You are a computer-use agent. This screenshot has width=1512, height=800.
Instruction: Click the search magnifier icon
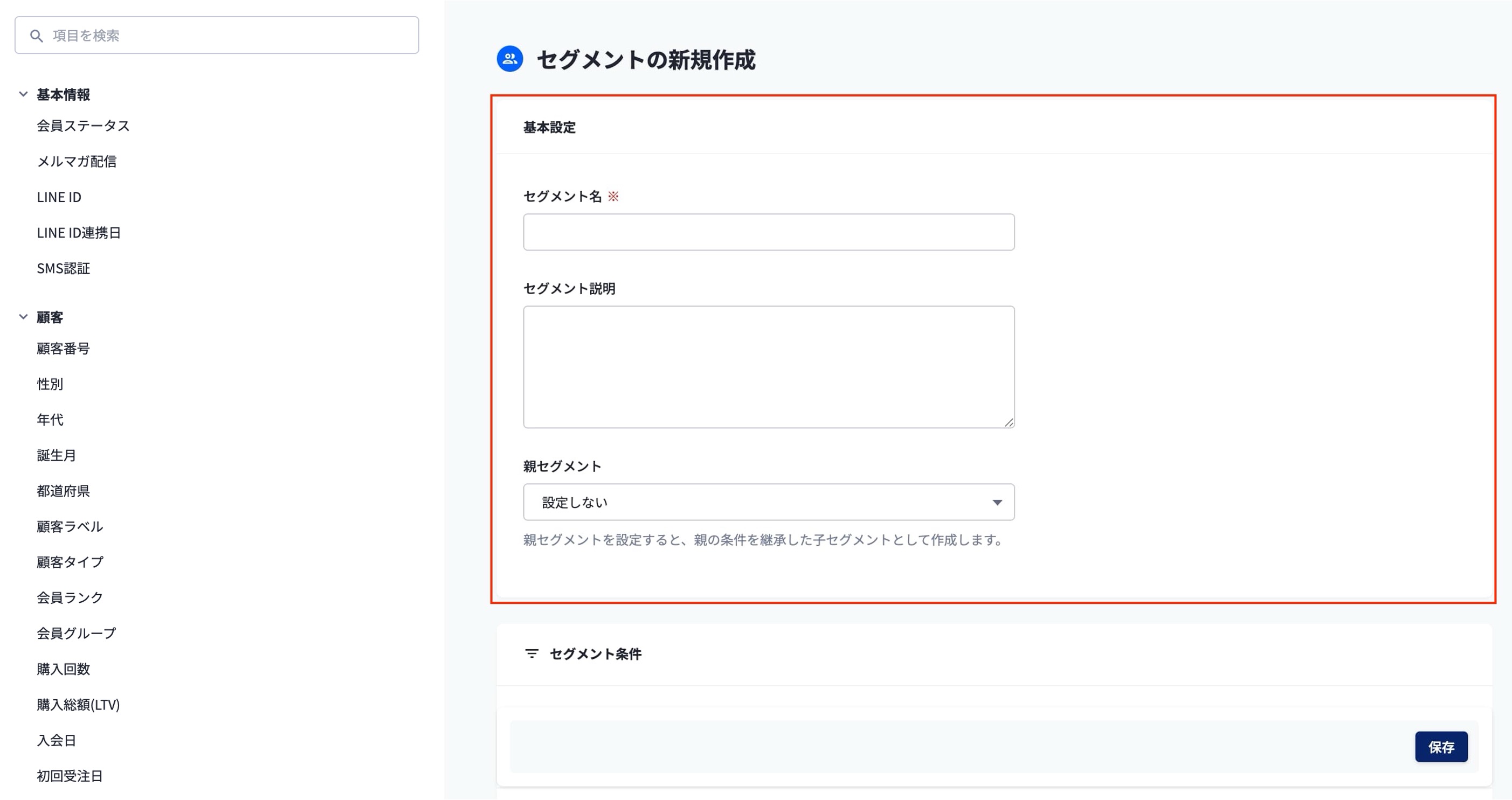pyautogui.click(x=37, y=36)
